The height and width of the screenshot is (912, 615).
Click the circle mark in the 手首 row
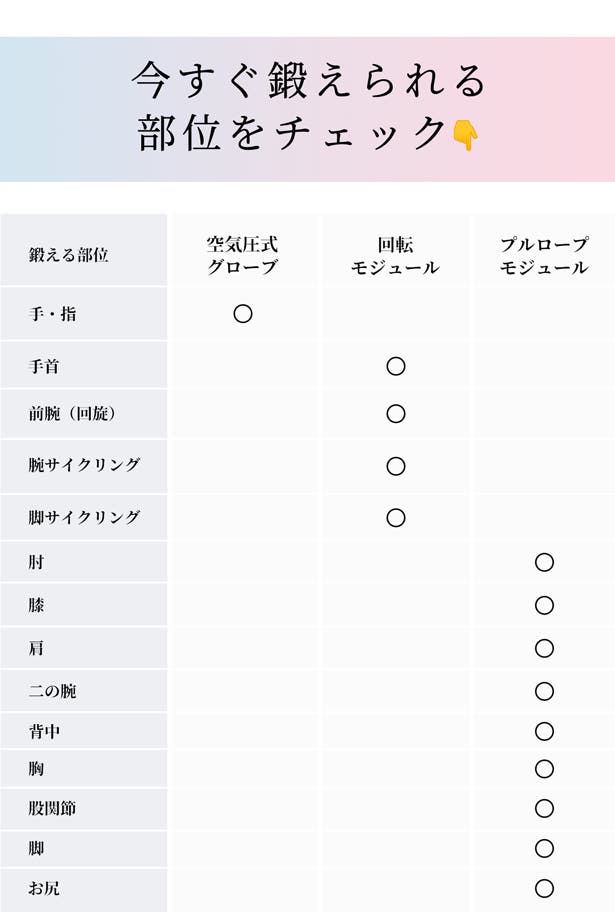pos(396,366)
